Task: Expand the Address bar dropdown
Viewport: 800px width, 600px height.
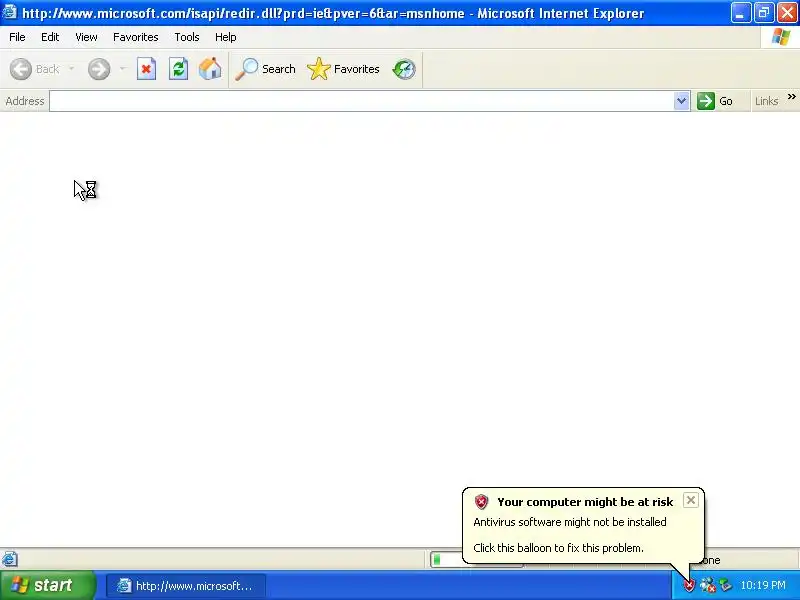Action: coord(681,101)
